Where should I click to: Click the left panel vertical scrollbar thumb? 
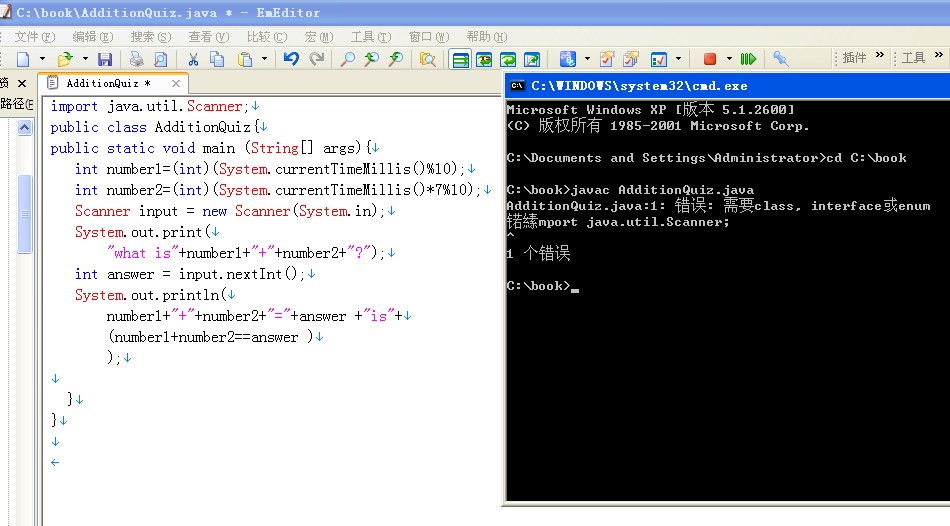click(24, 213)
